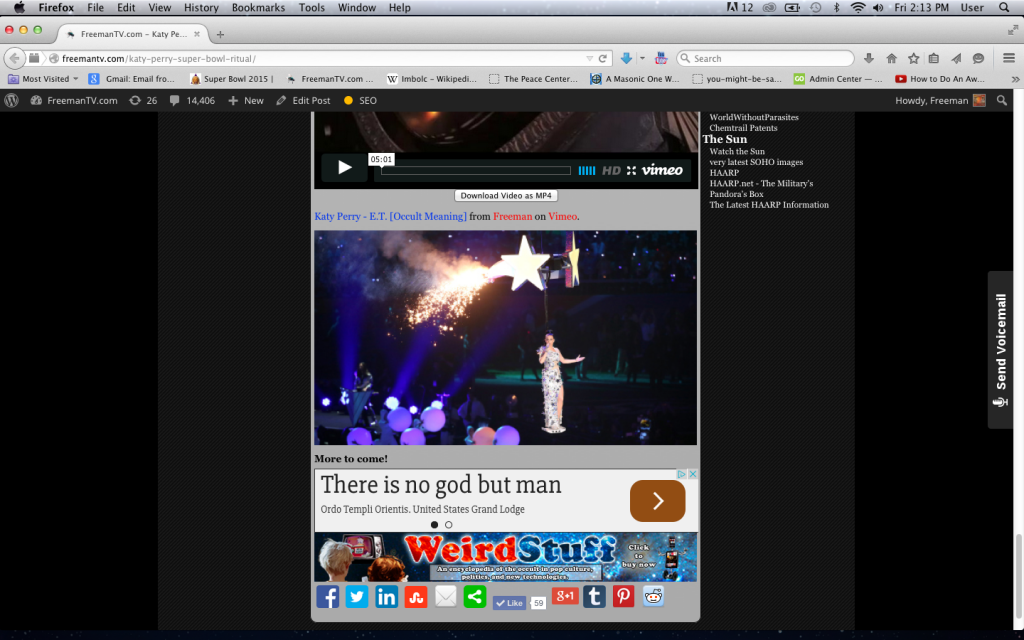Click the Vimeo video progress bar
Viewport: 1024px width, 640px height.
pos(476,171)
